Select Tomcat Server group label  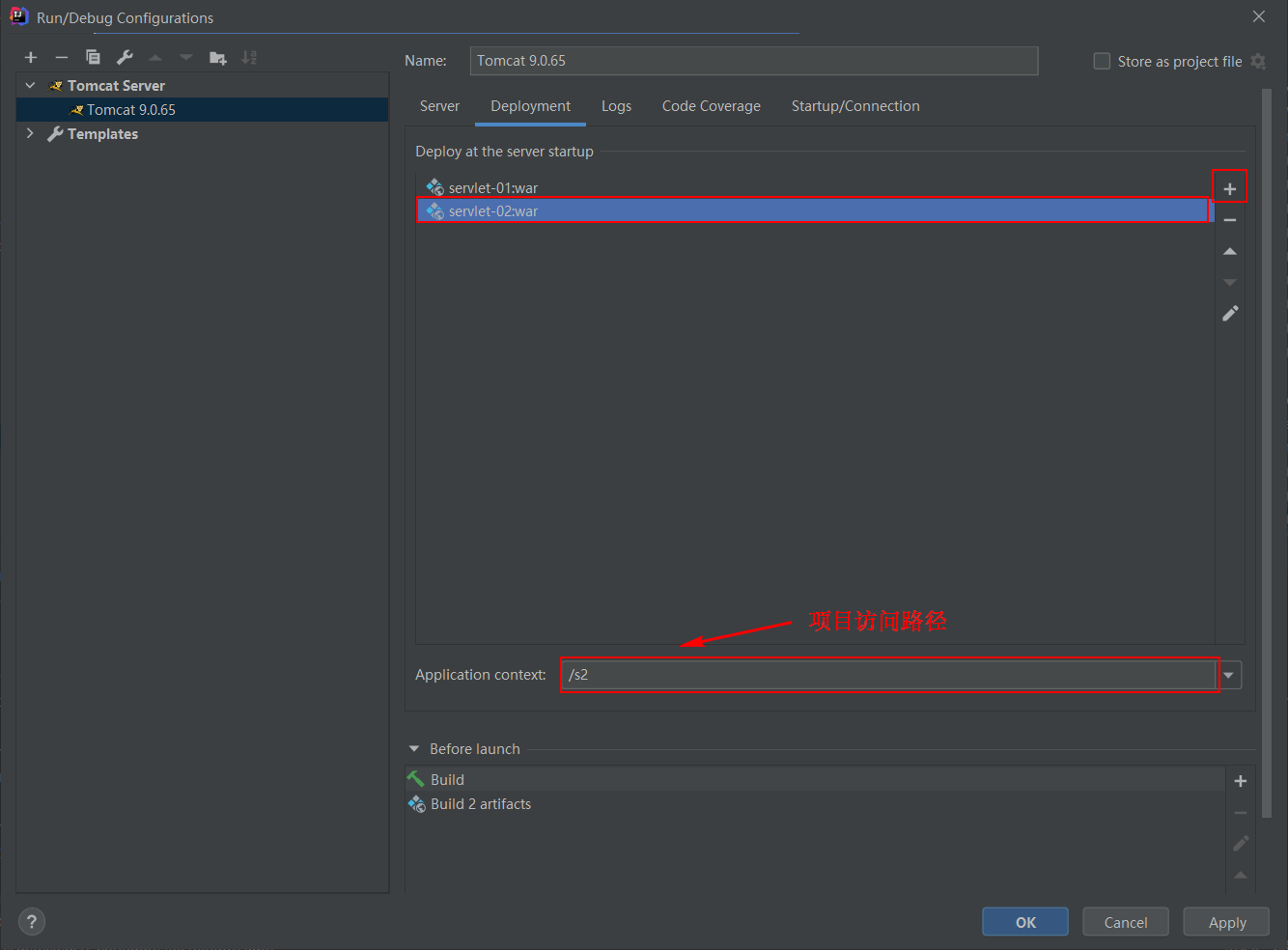tap(116, 85)
